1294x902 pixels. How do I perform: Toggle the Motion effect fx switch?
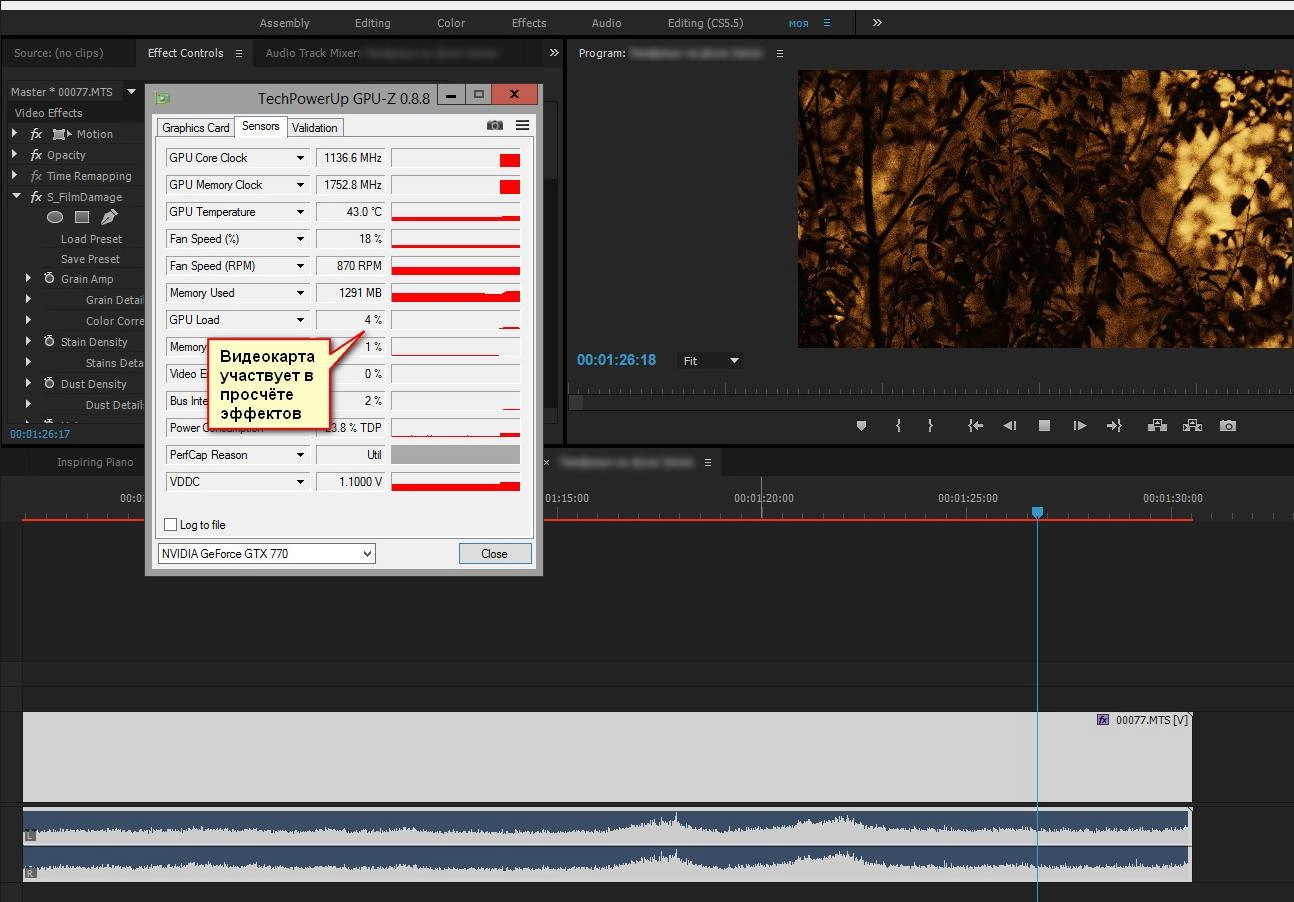pyautogui.click(x=37, y=134)
